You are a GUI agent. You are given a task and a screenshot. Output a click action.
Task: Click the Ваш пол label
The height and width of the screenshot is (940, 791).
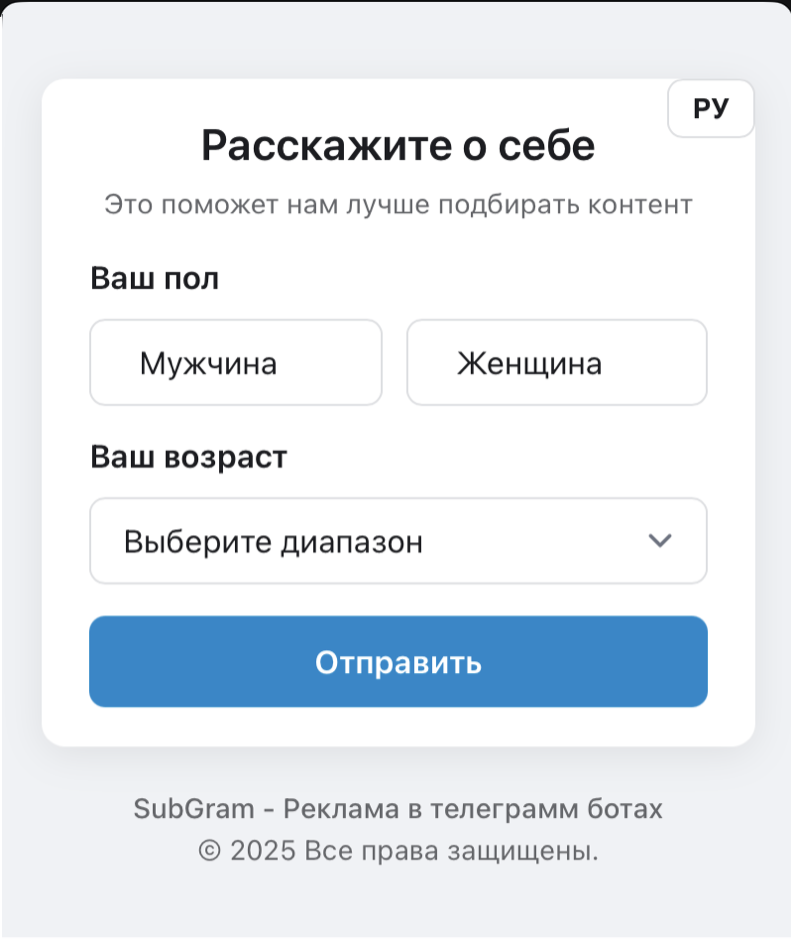coord(154,278)
